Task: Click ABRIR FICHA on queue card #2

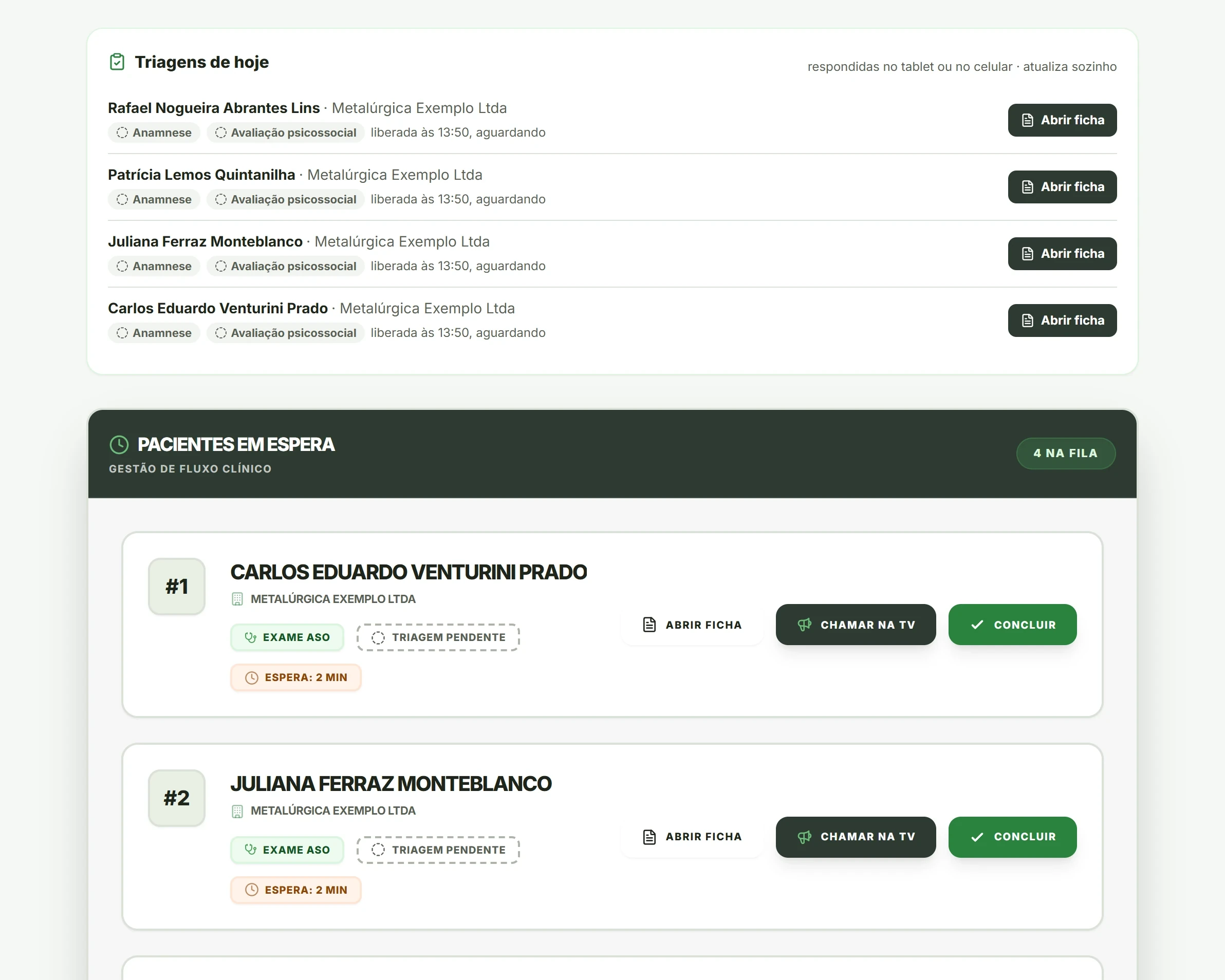Action: coord(692,836)
